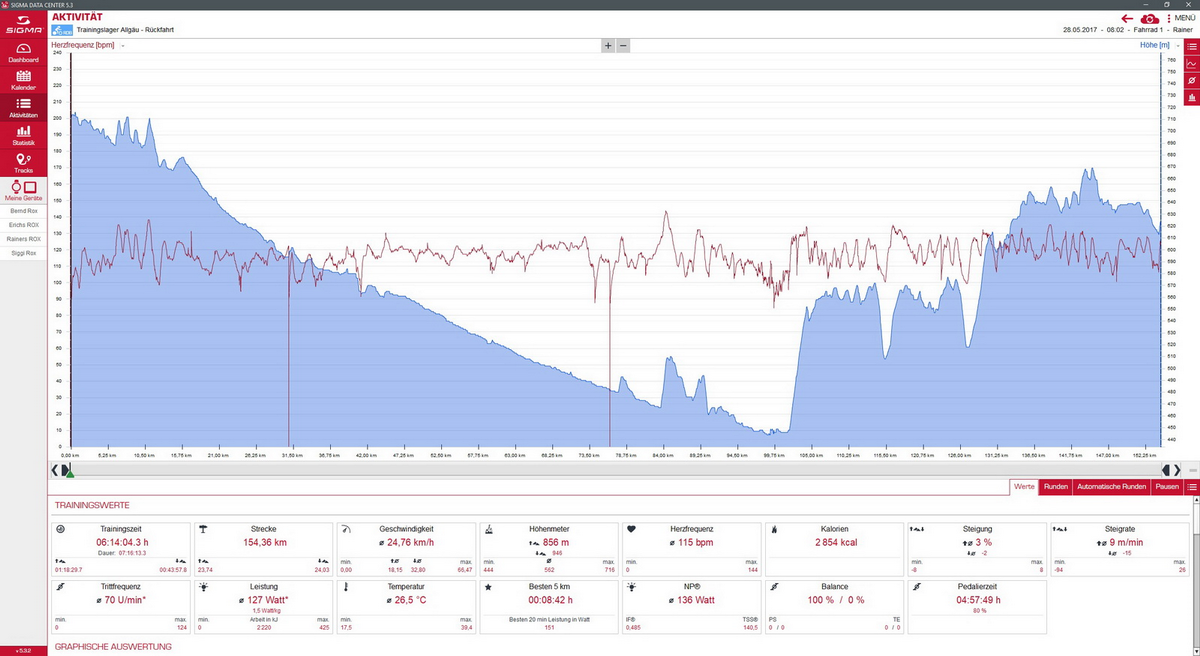1200x656 pixels.
Task: Expand the Herzfrequenz [bpm] axis dropdown
Action: [123, 46]
